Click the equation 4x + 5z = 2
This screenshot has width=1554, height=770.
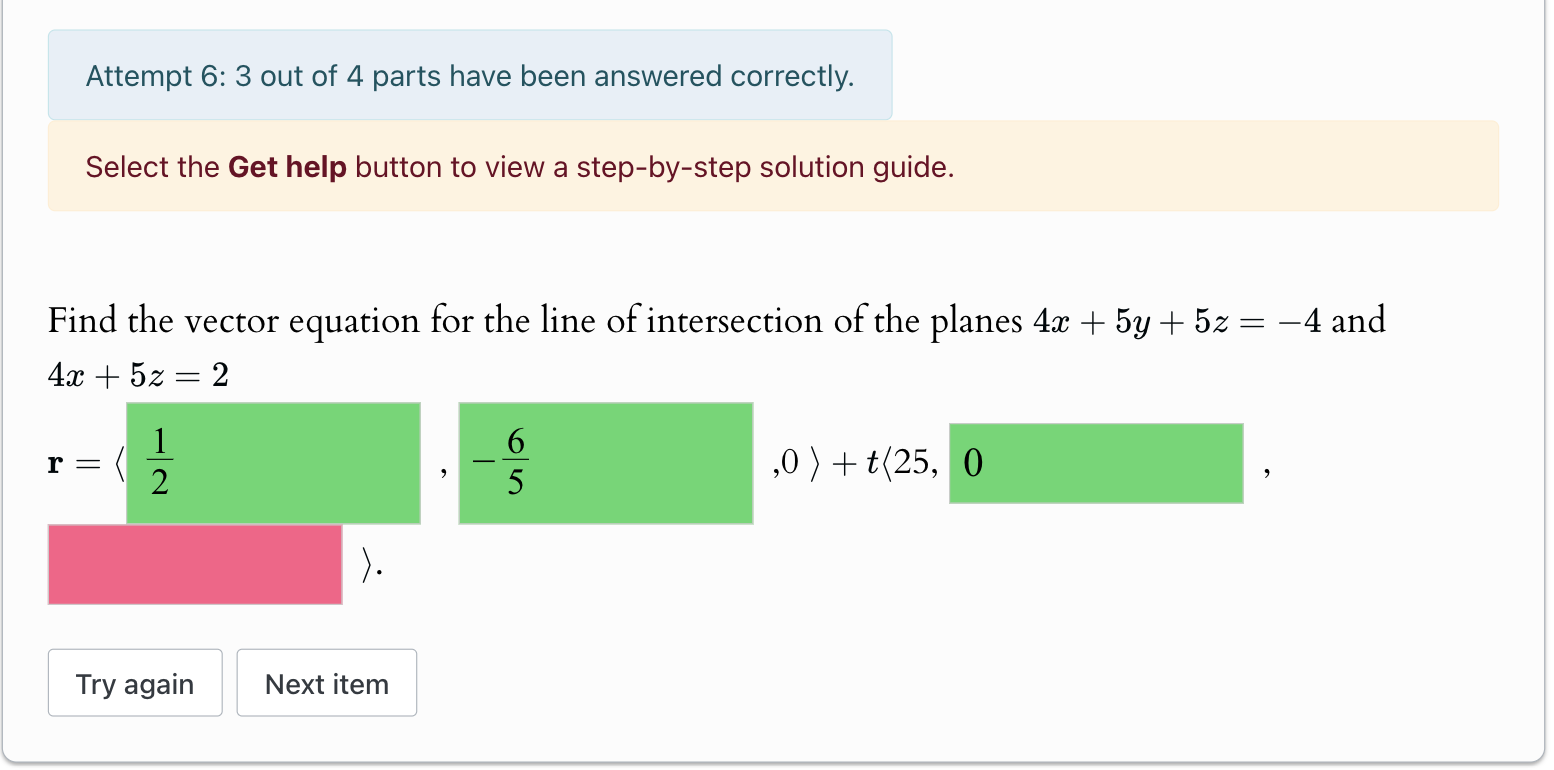point(138,376)
